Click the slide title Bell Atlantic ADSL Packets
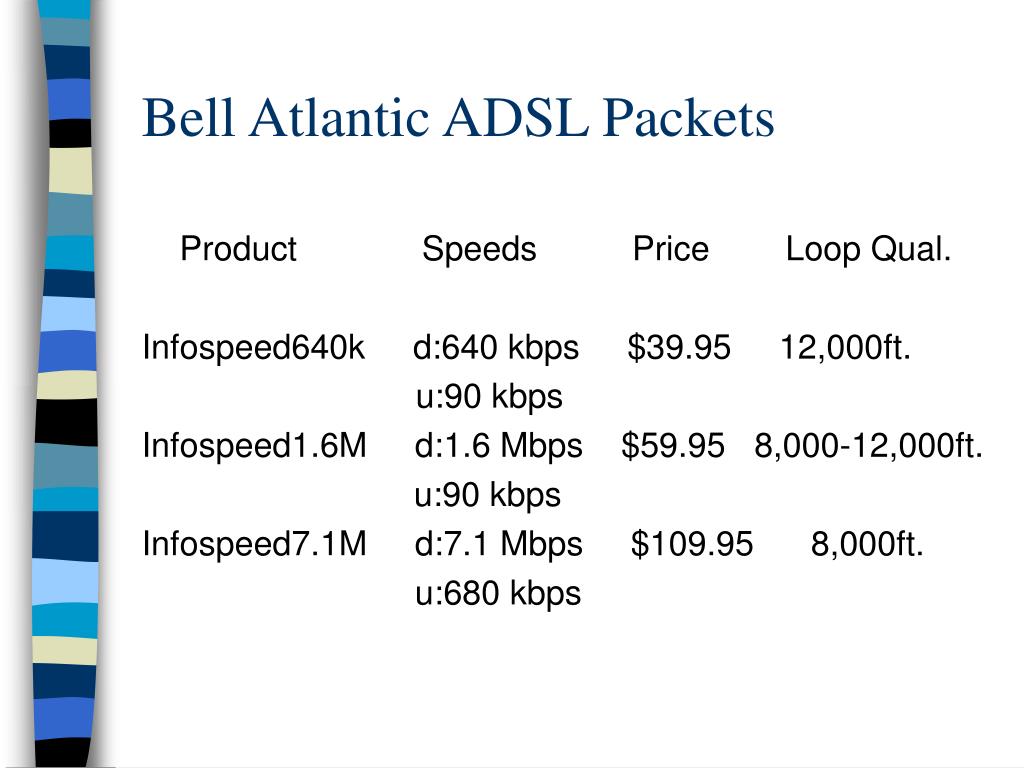1024x768 pixels. [x=458, y=118]
